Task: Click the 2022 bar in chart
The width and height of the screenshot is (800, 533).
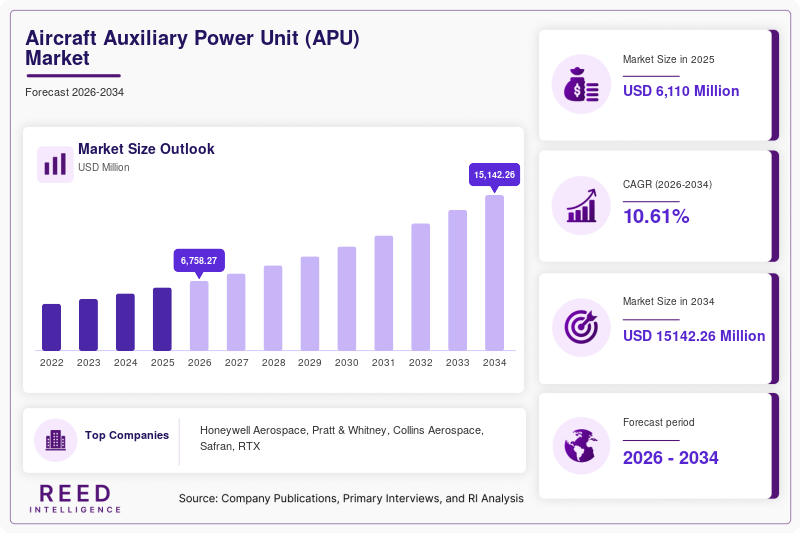Action: tap(52, 327)
